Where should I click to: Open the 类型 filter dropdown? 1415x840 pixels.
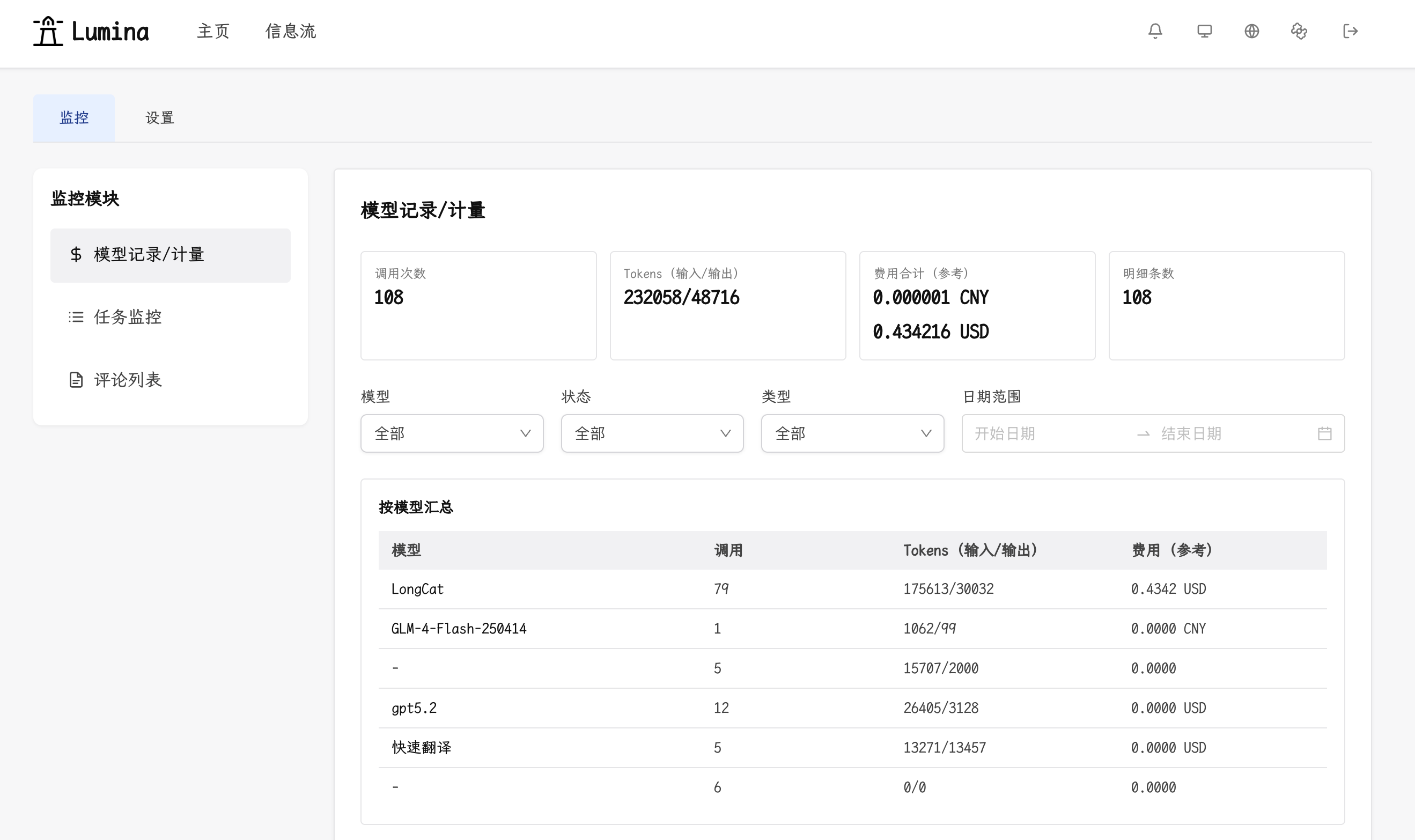pyautogui.click(x=852, y=433)
